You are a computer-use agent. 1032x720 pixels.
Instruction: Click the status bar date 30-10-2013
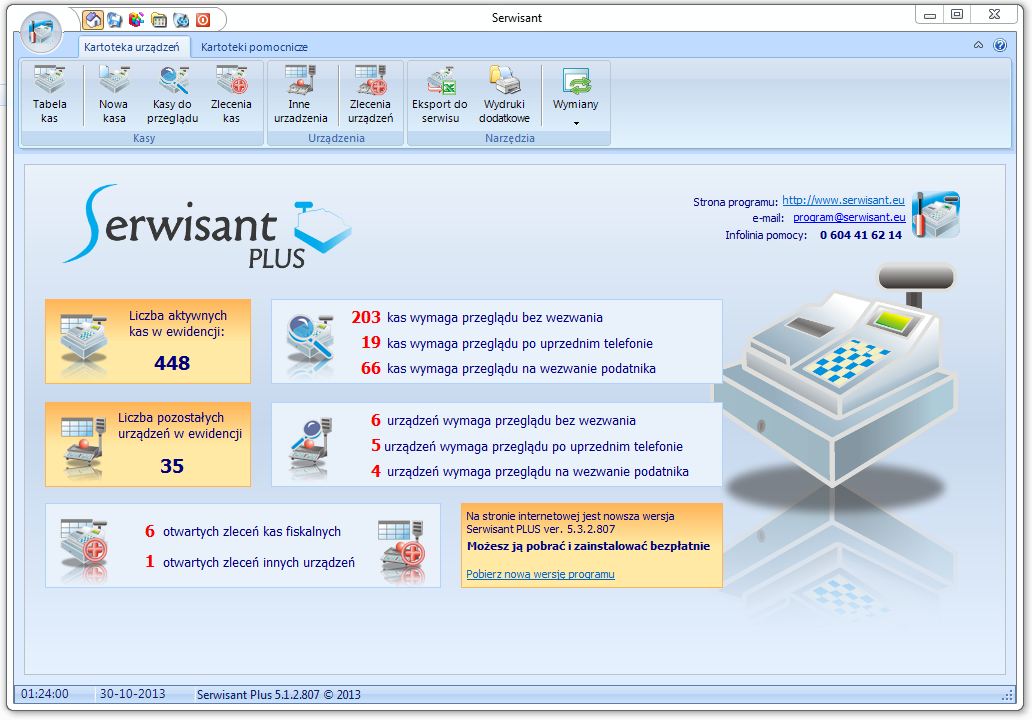click(x=132, y=694)
